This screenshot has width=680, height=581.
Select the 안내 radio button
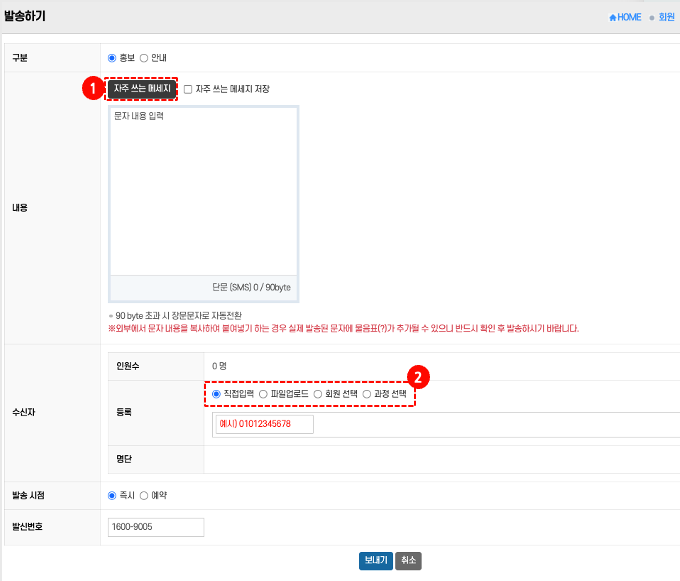pos(144,58)
